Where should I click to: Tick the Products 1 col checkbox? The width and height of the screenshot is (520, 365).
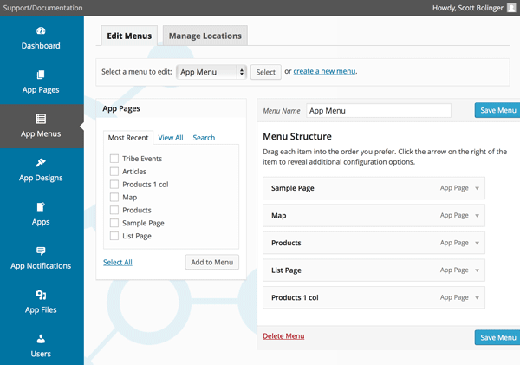click(x=114, y=184)
